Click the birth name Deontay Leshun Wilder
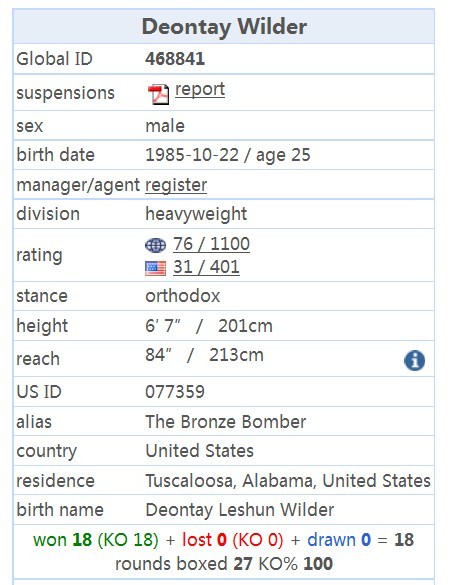Viewport: 453px width, 585px height. click(240, 510)
